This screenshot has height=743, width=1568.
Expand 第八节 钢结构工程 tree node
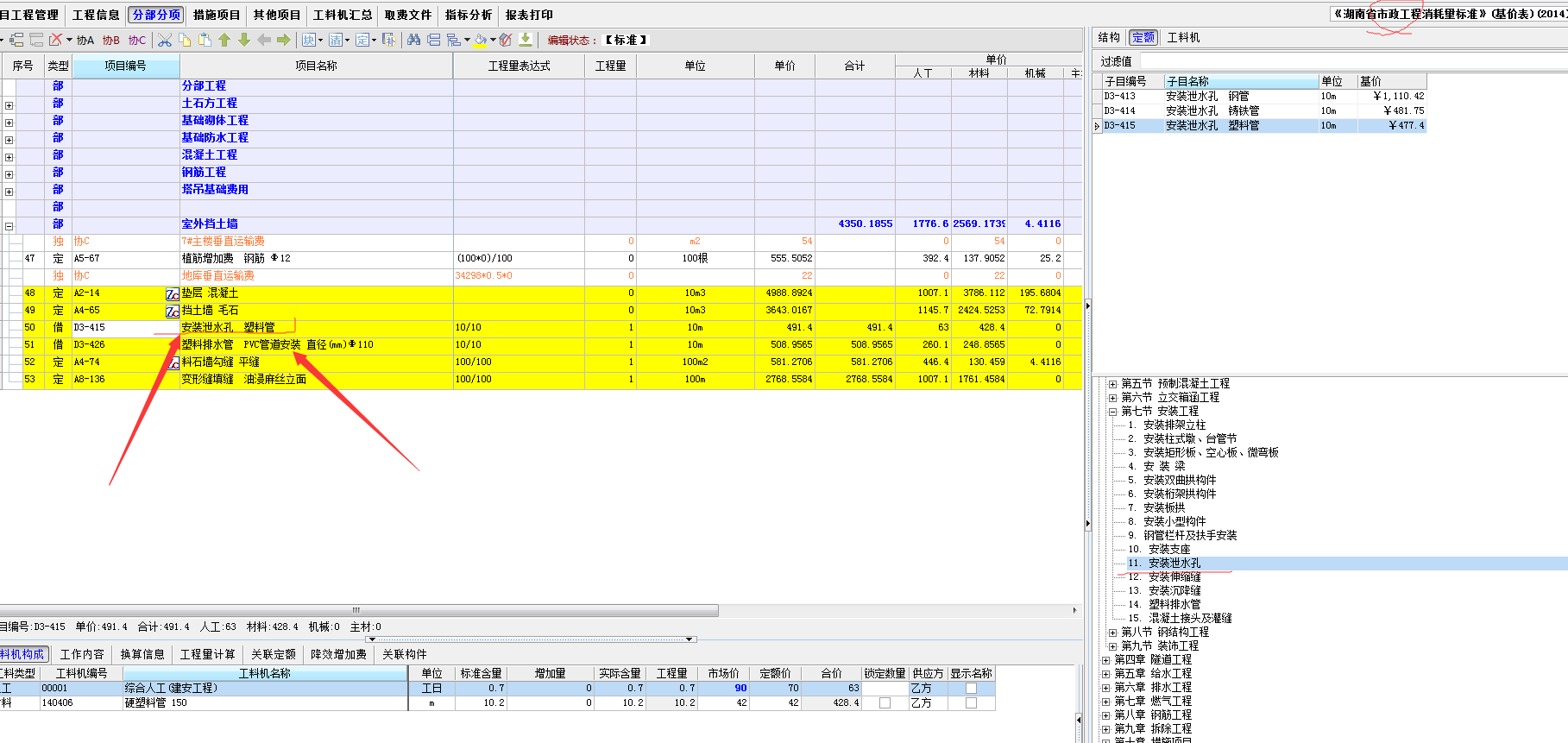(1113, 633)
